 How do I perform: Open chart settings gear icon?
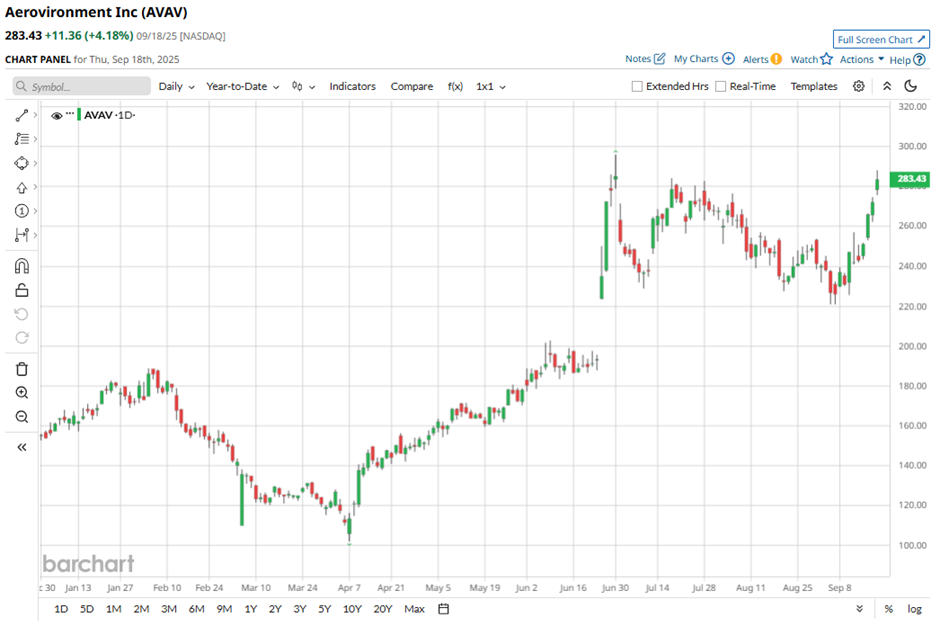pyautogui.click(x=859, y=86)
